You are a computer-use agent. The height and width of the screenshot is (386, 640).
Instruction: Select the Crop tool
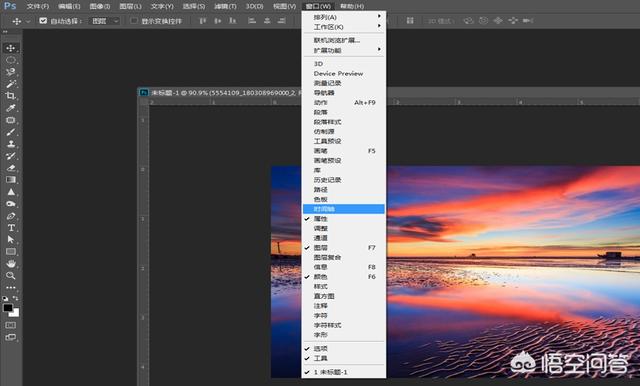click(x=11, y=96)
